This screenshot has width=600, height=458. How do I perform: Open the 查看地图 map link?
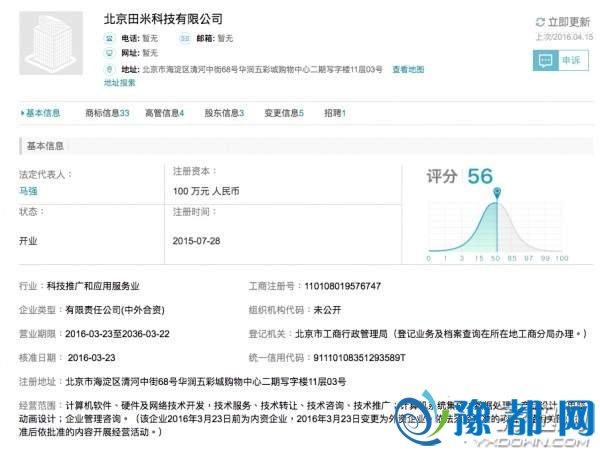click(407, 70)
